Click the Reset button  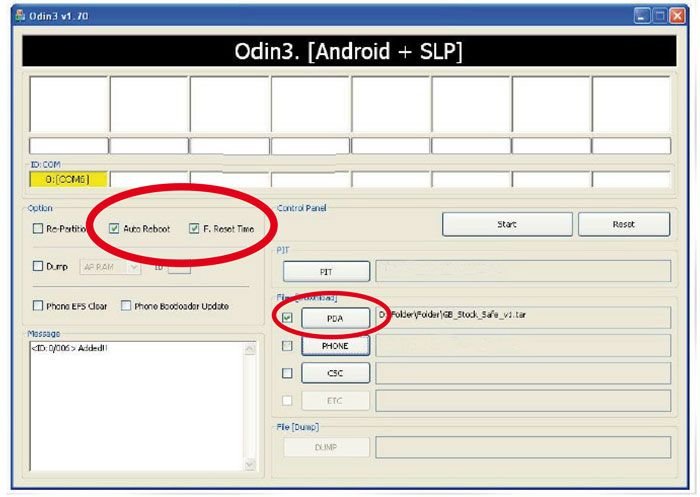point(624,224)
